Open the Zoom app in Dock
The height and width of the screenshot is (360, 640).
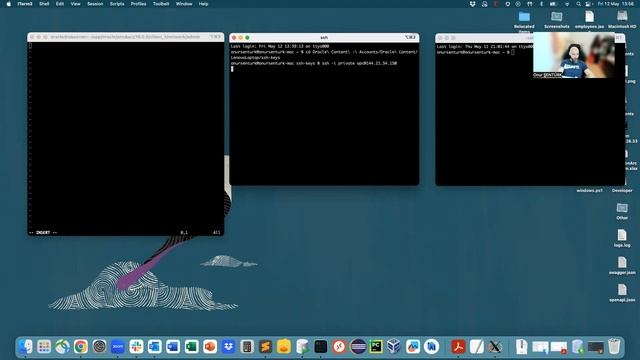click(118, 347)
